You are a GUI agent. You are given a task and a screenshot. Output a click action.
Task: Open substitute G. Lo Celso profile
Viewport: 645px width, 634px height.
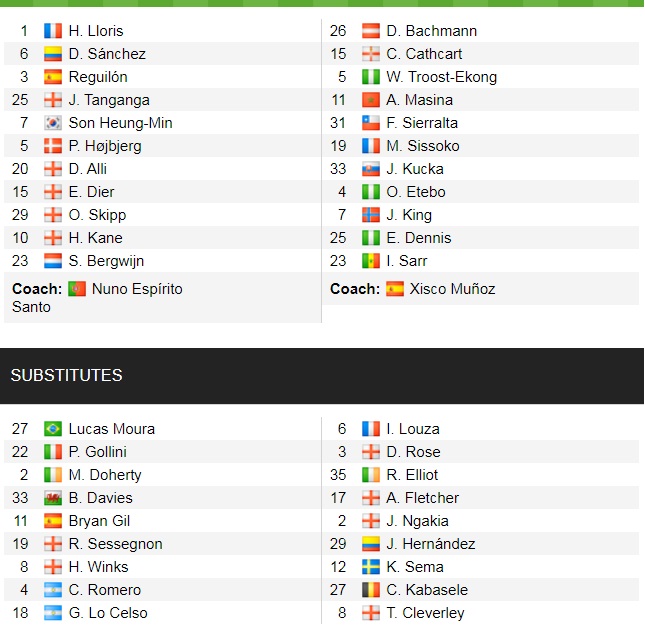point(108,613)
